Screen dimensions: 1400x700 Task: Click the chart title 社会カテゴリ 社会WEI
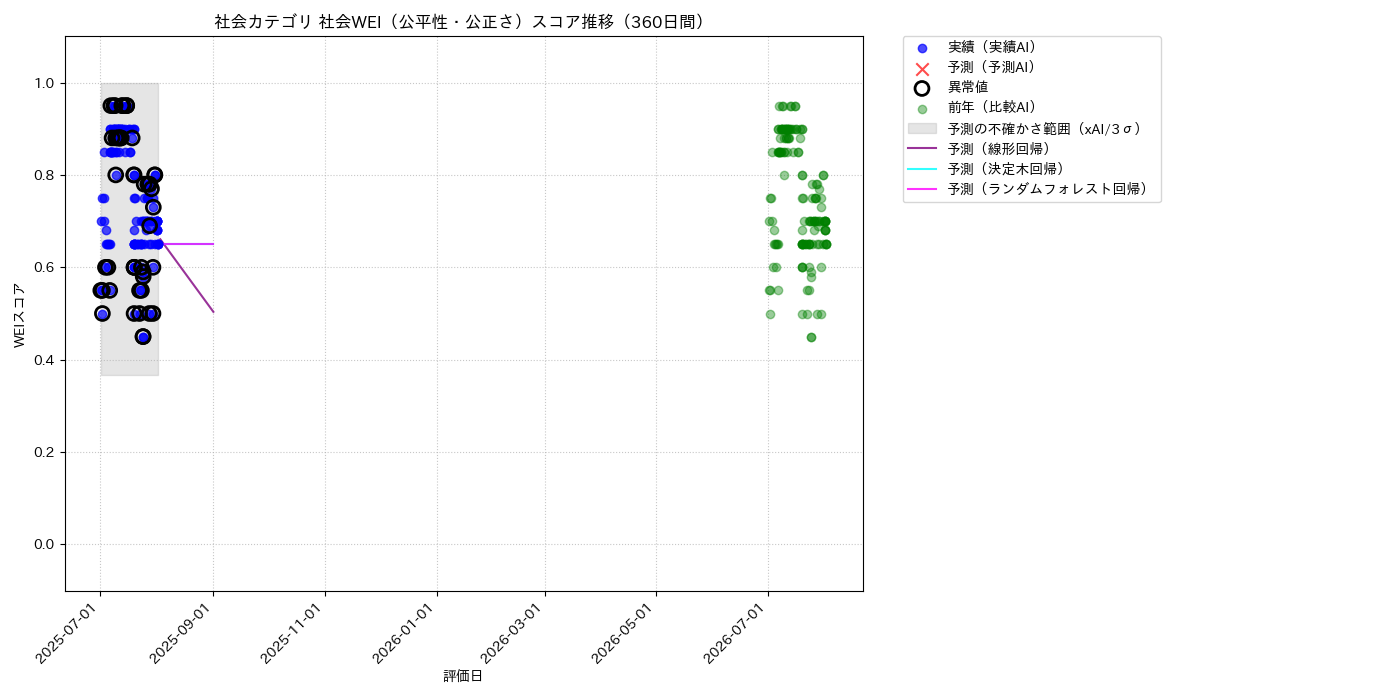coord(461,22)
